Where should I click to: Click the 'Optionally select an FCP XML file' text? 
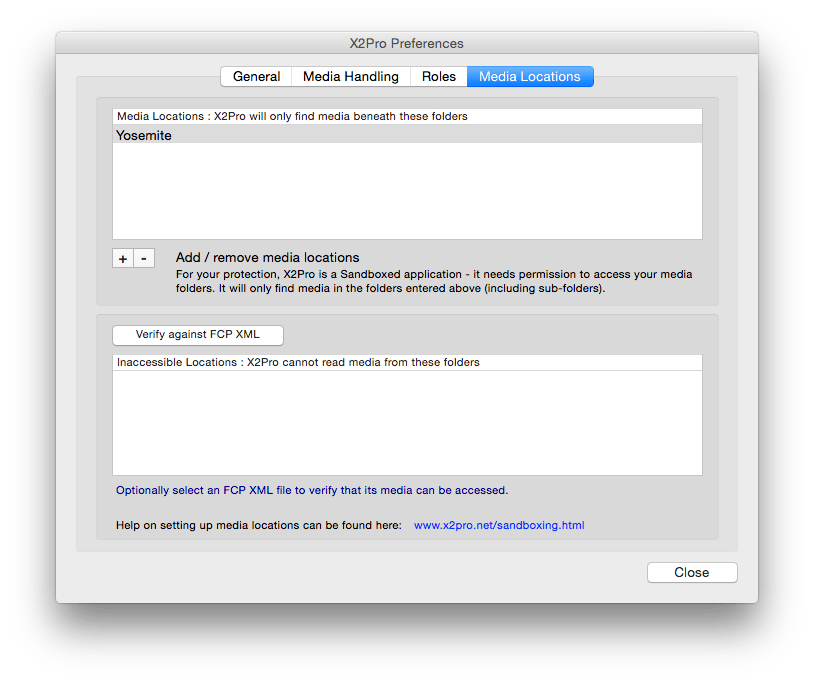point(312,490)
